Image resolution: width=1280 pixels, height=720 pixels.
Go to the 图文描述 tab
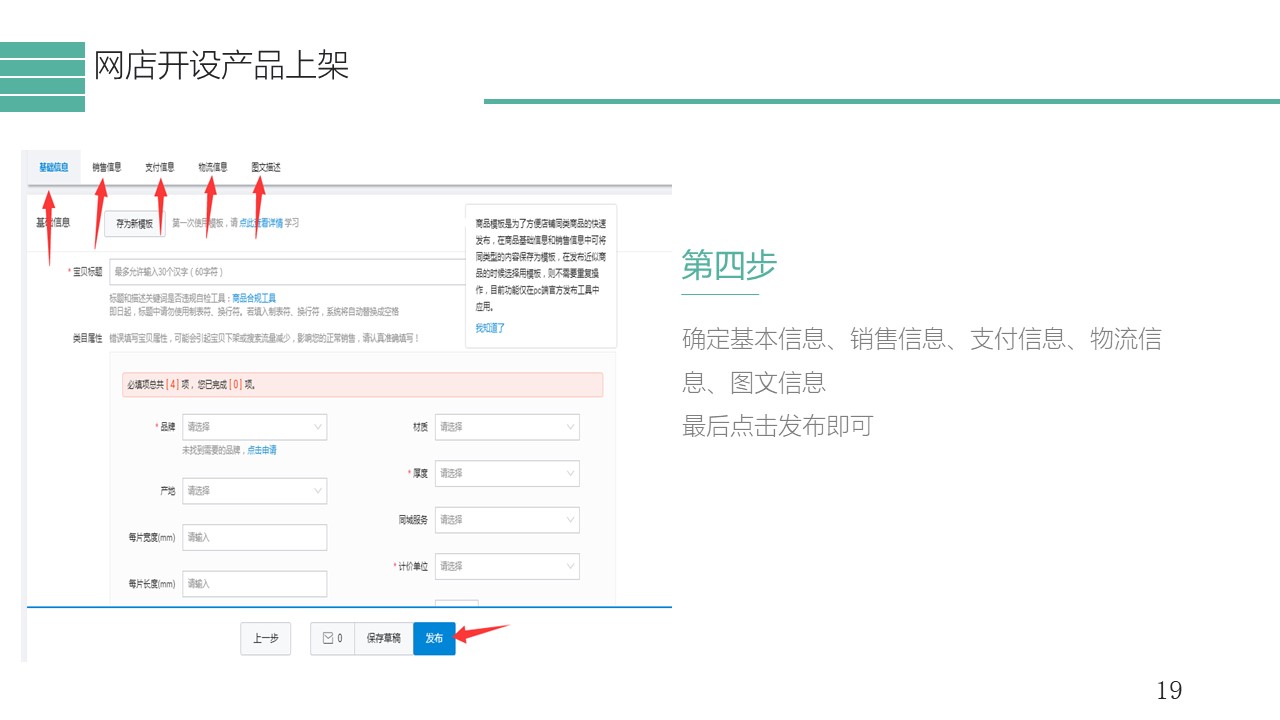tap(266, 167)
